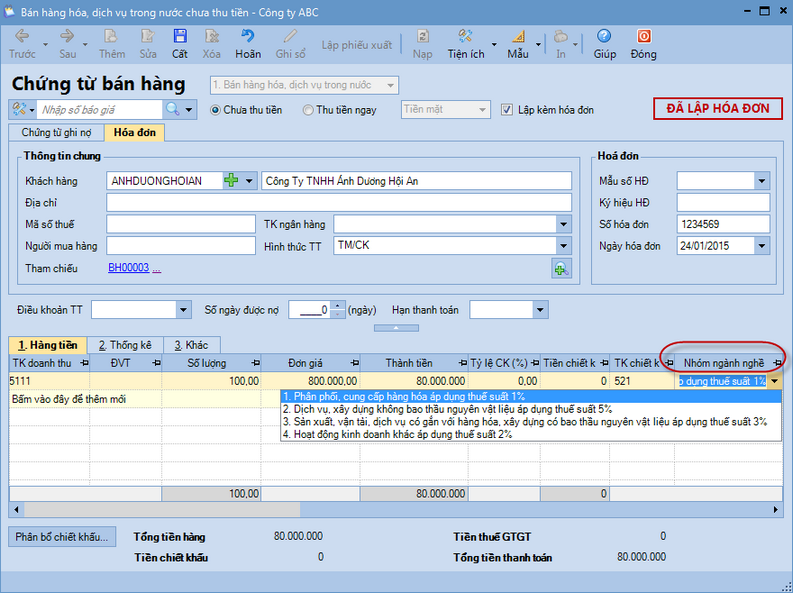This screenshot has width=793, height=593.
Task: Increase Số ngày được nợ with stepper
Action: [x=338, y=305]
